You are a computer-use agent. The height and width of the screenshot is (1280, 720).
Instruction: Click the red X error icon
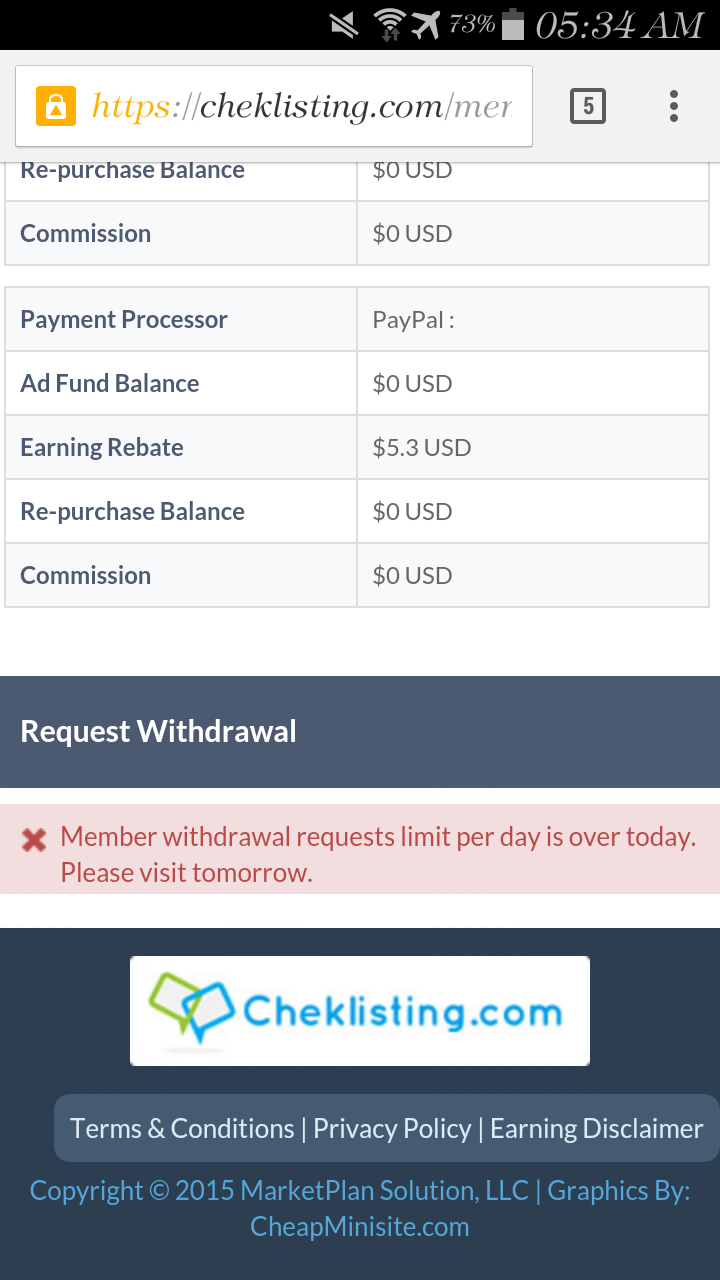click(x=34, y=840)
